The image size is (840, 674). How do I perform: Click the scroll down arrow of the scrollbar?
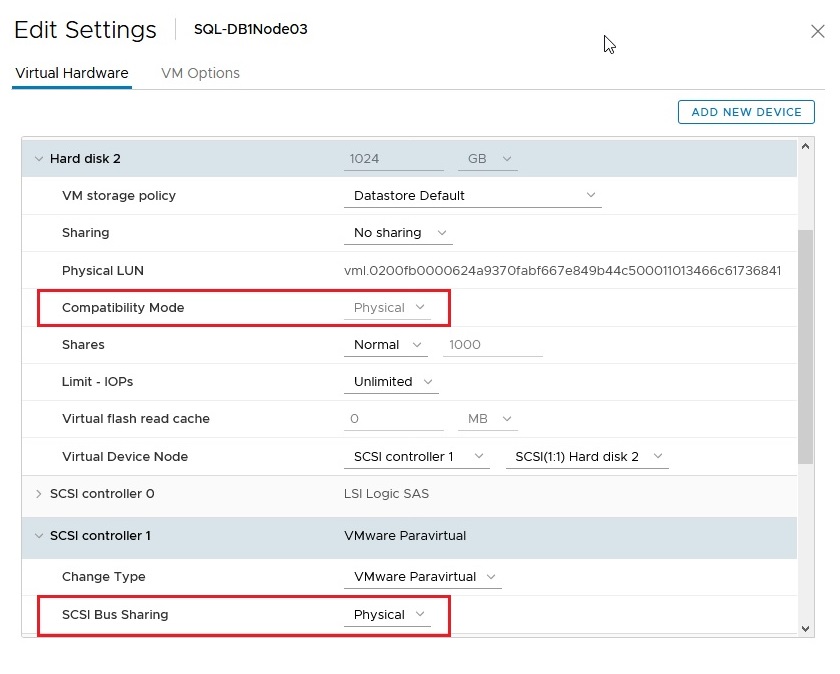[x=806, y=627]
